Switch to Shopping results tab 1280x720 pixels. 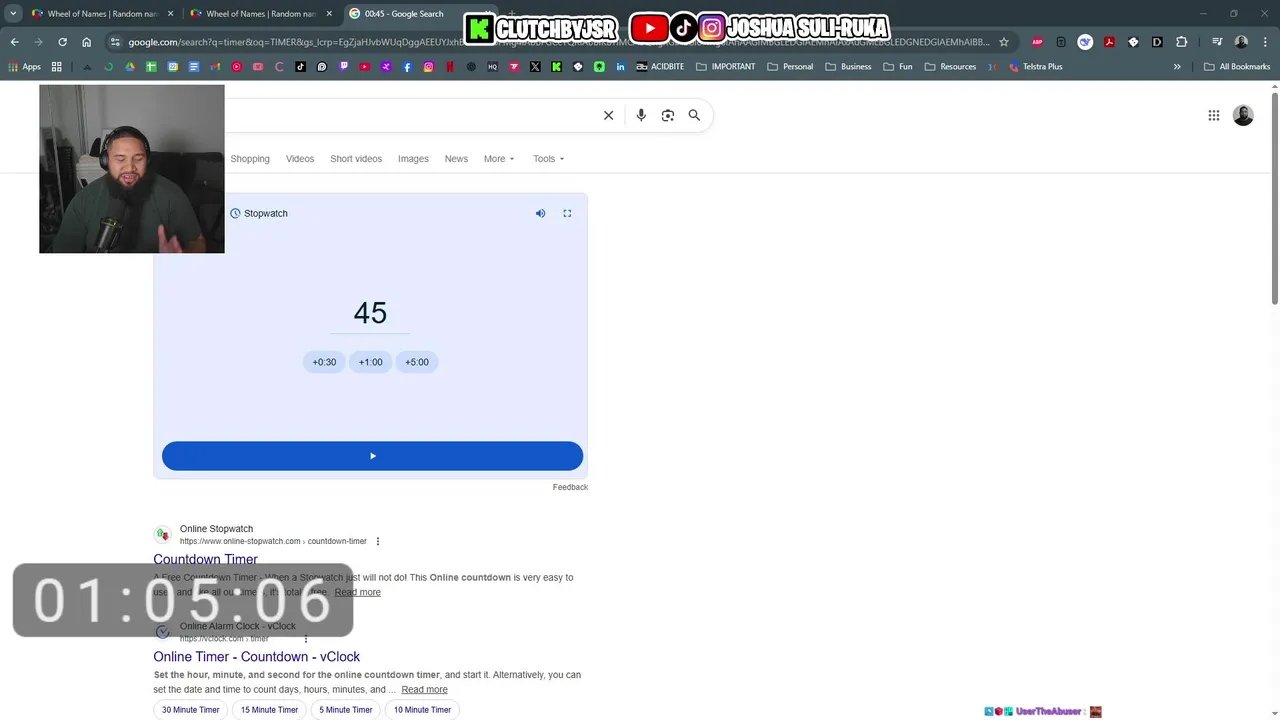250,159
